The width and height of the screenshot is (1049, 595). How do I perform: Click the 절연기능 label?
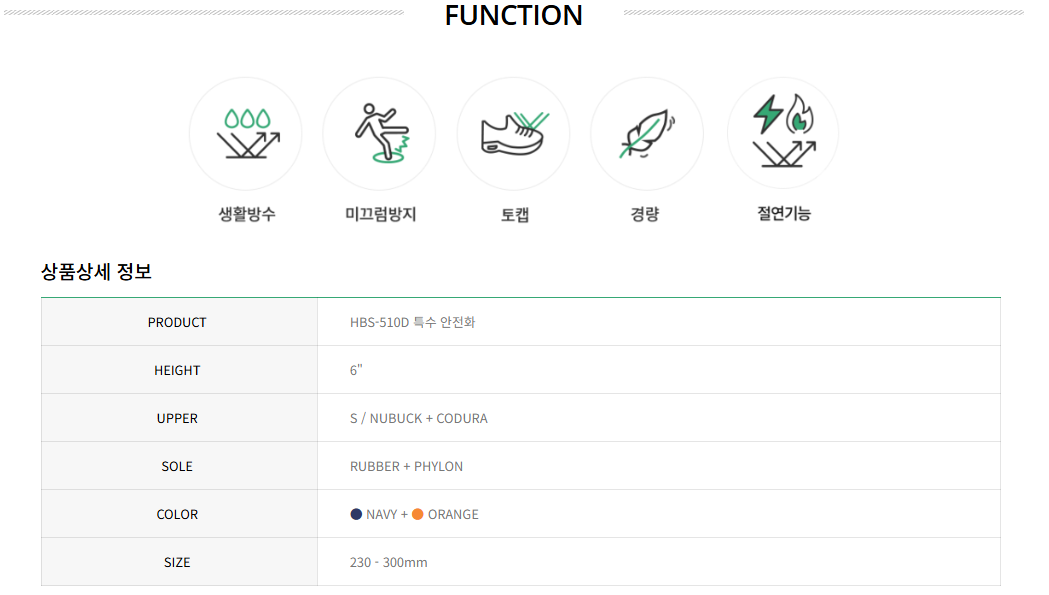784,214
